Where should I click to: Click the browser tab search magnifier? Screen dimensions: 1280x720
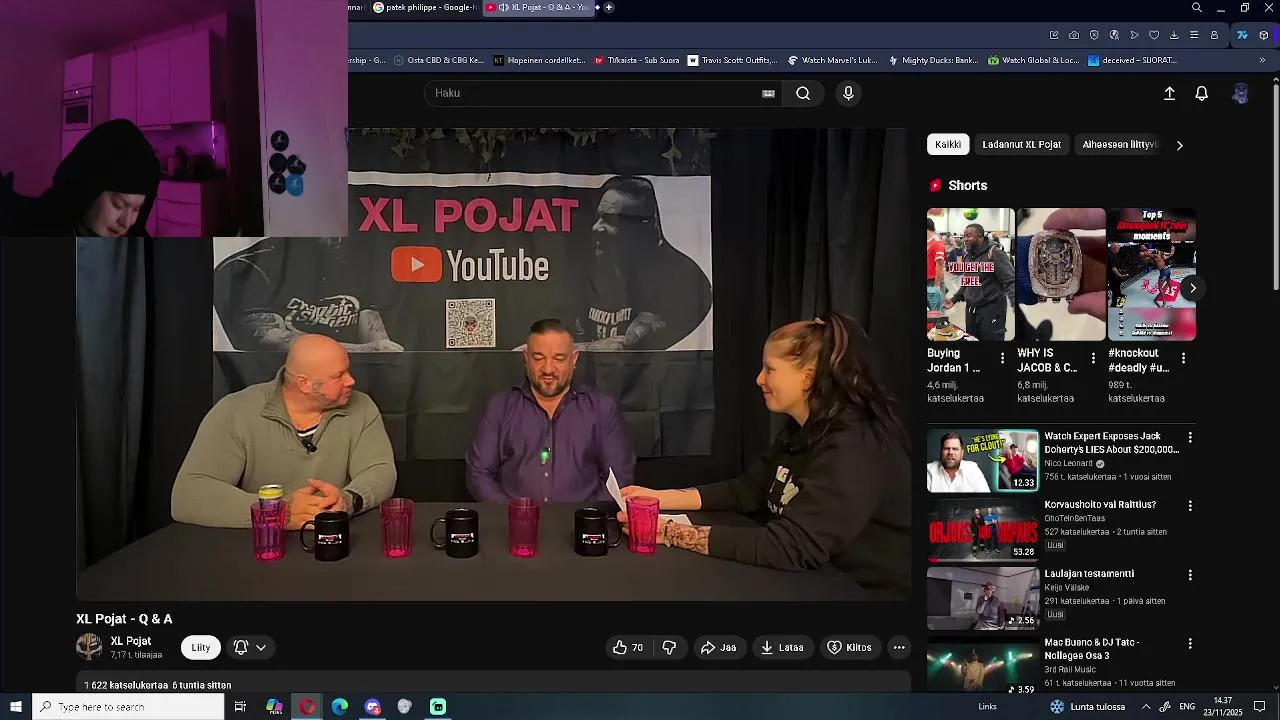1197,8
